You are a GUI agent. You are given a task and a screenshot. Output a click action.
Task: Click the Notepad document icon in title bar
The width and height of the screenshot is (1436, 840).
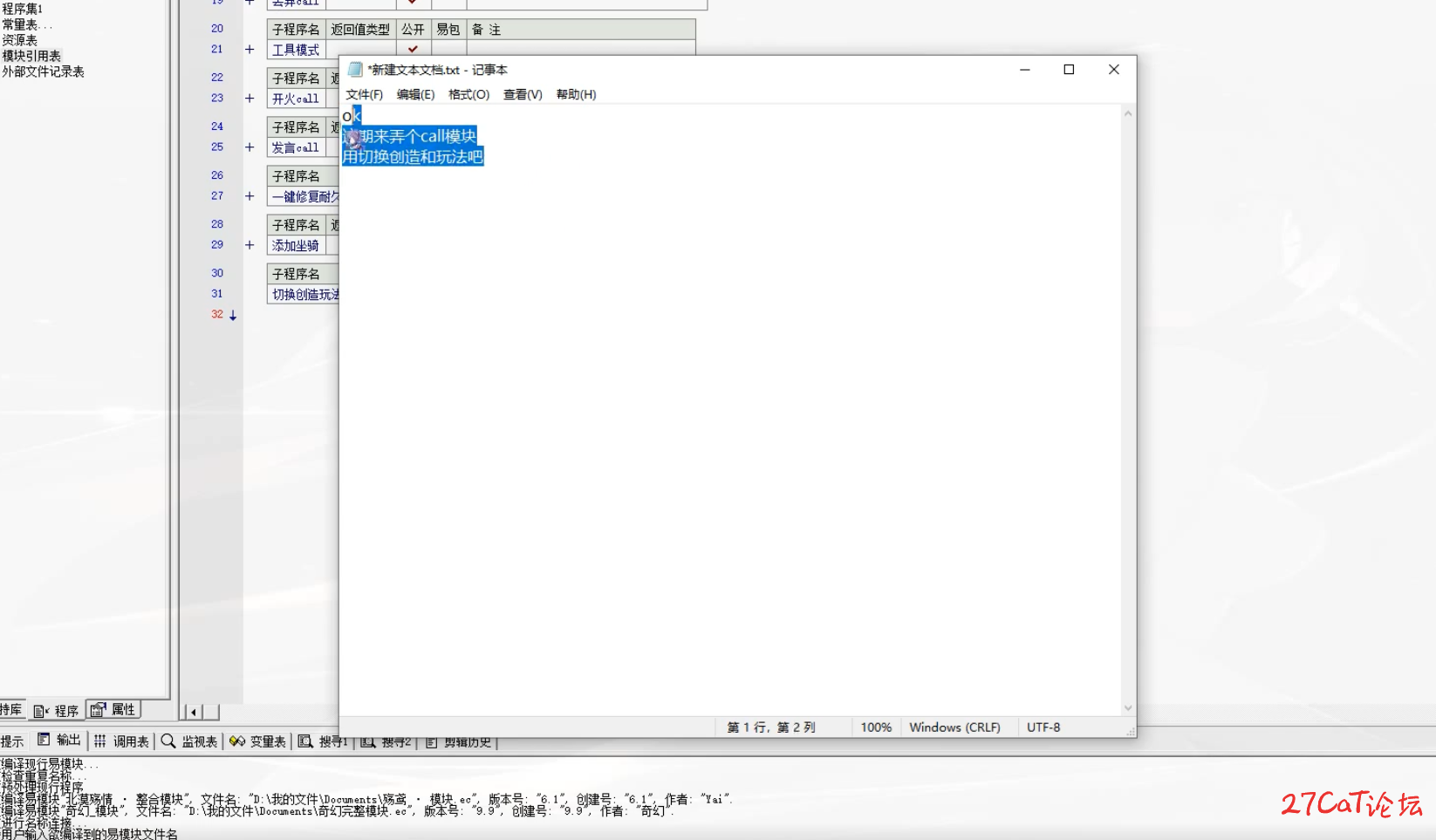point(355,70)
